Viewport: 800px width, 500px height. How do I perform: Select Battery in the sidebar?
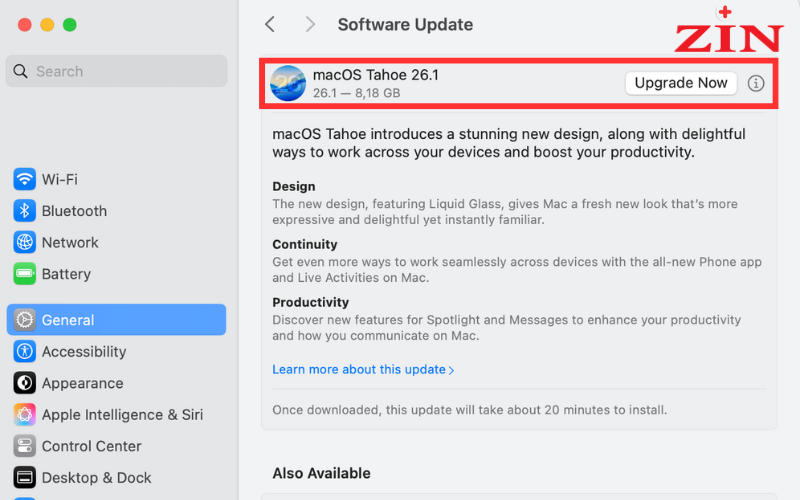(x=116, y=274)
